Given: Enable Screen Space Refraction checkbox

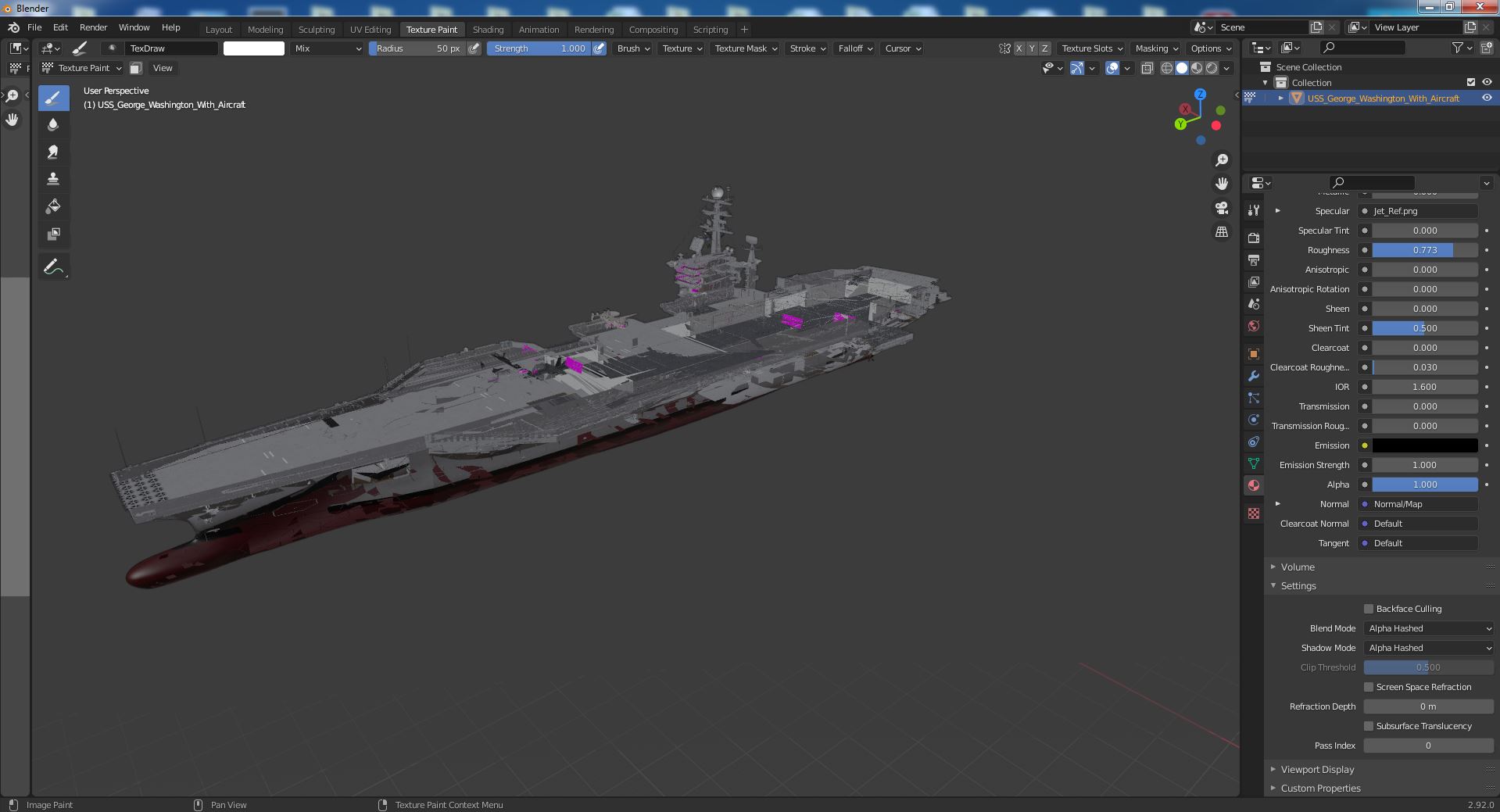Looking at the screenshot, I should [1369, 687].
